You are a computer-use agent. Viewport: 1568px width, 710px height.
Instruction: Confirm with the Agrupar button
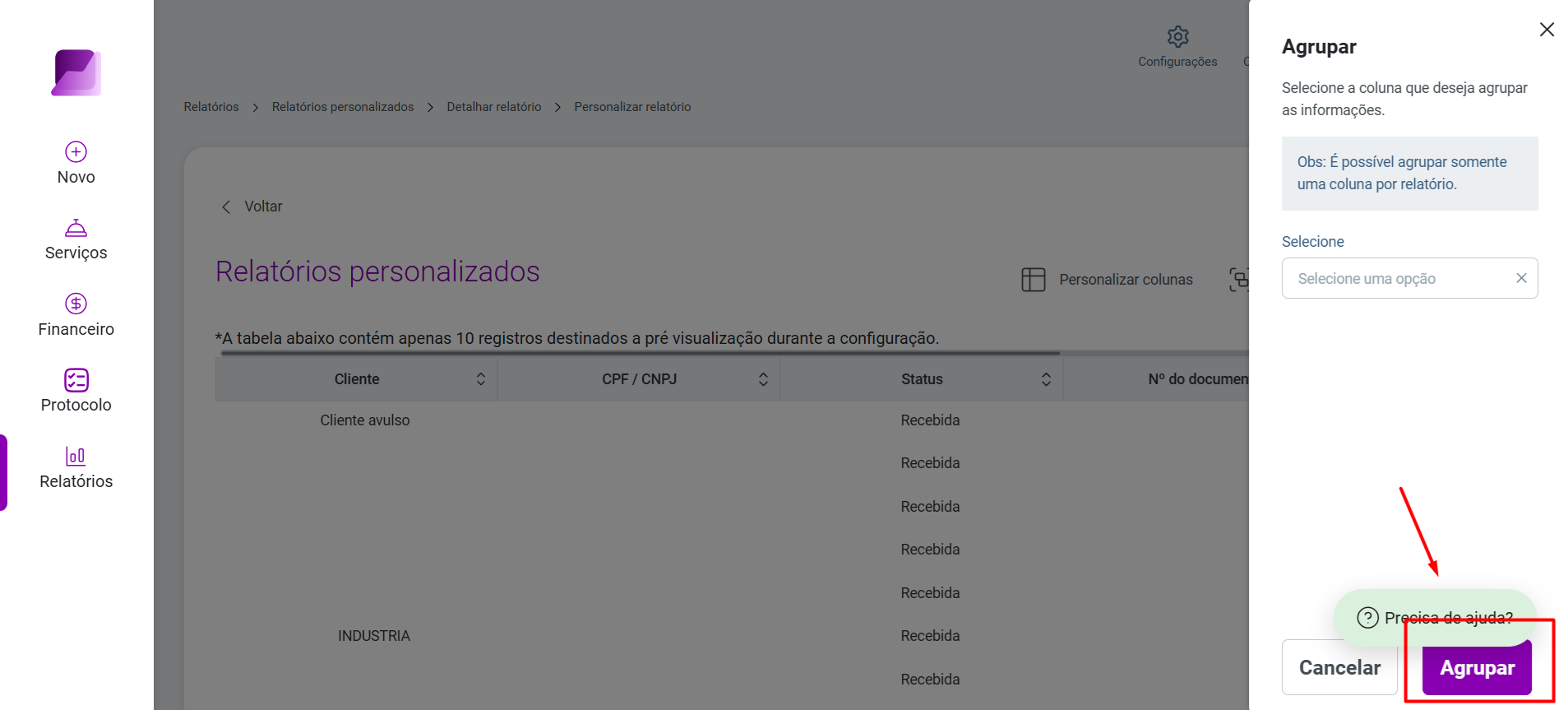(1477, 667)
